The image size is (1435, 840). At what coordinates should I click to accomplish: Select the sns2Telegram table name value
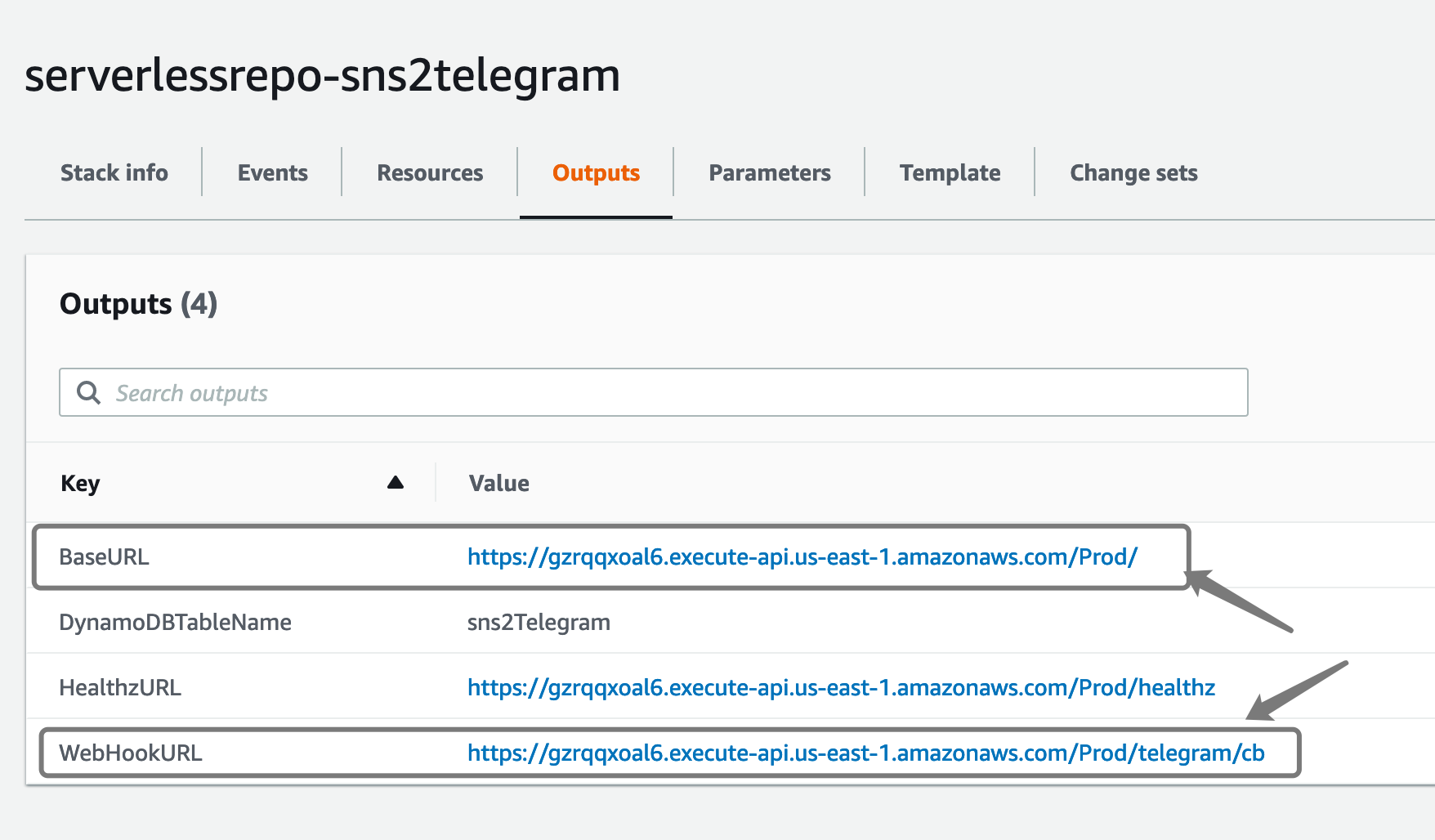(539, 623)
